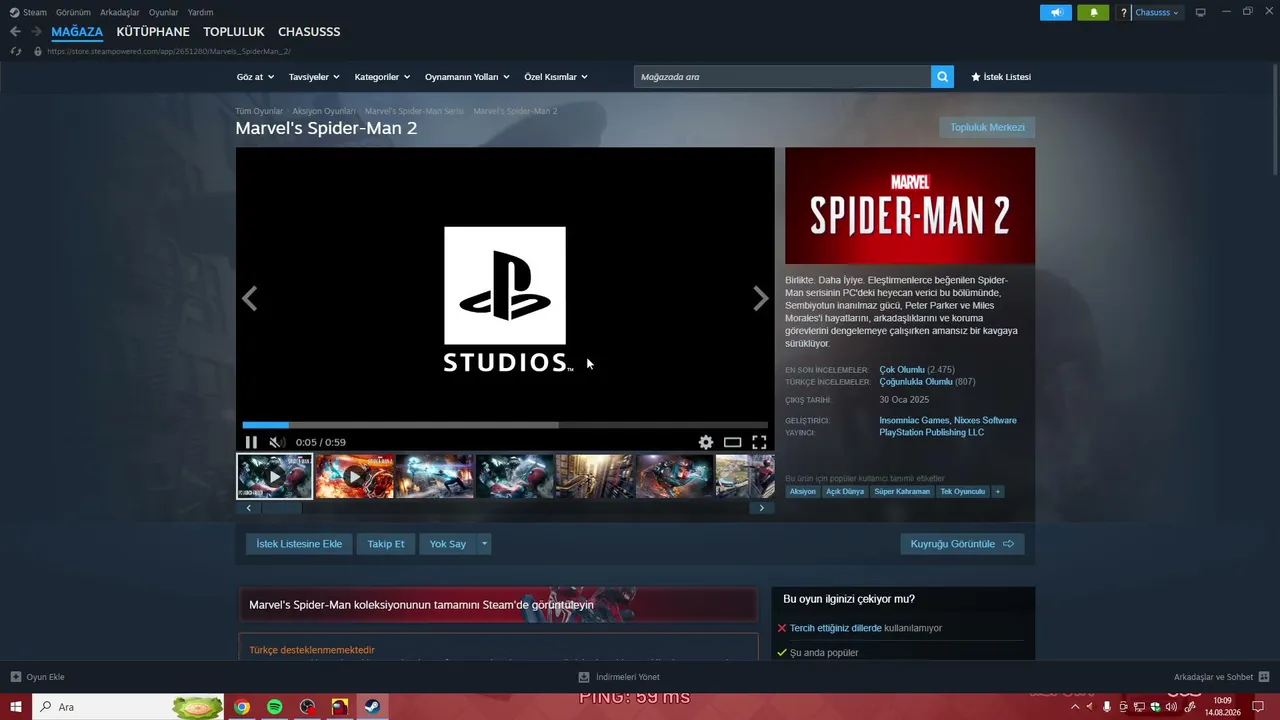
Task: Show hidden system tray icons
Action: (1076, 707)
